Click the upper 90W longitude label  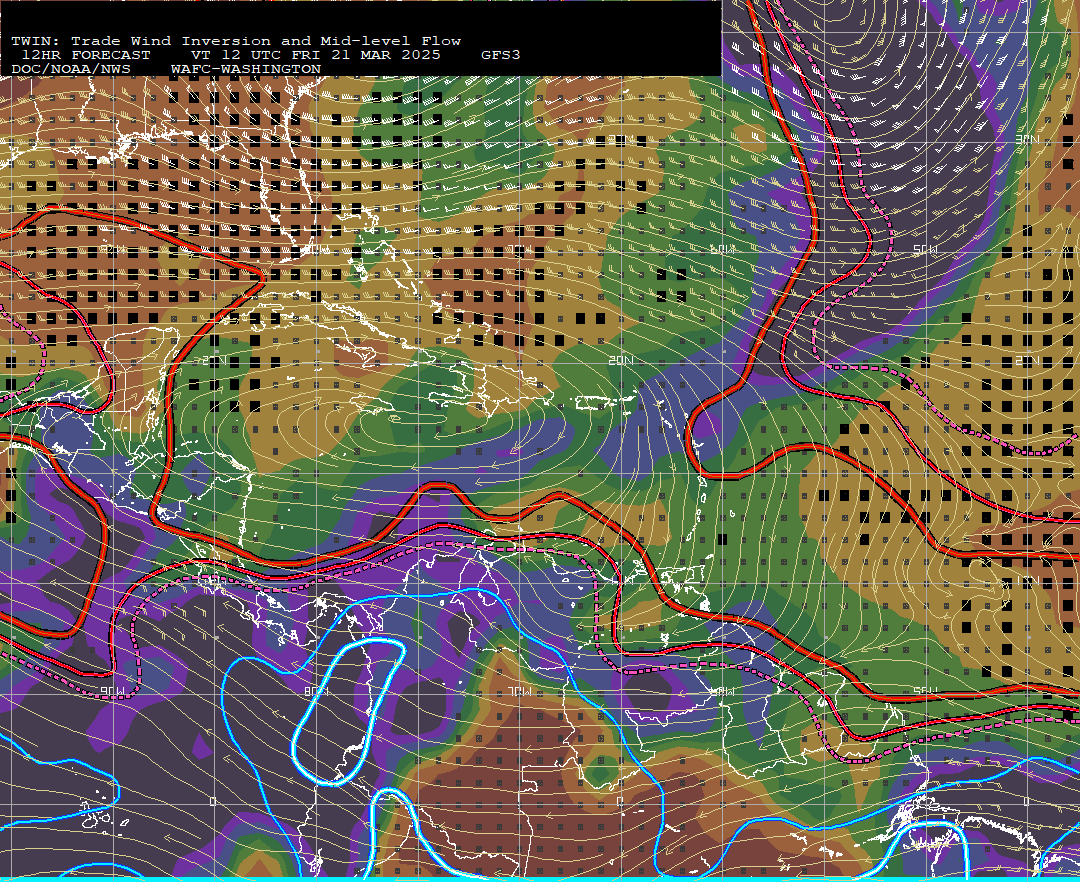[112, 249]
